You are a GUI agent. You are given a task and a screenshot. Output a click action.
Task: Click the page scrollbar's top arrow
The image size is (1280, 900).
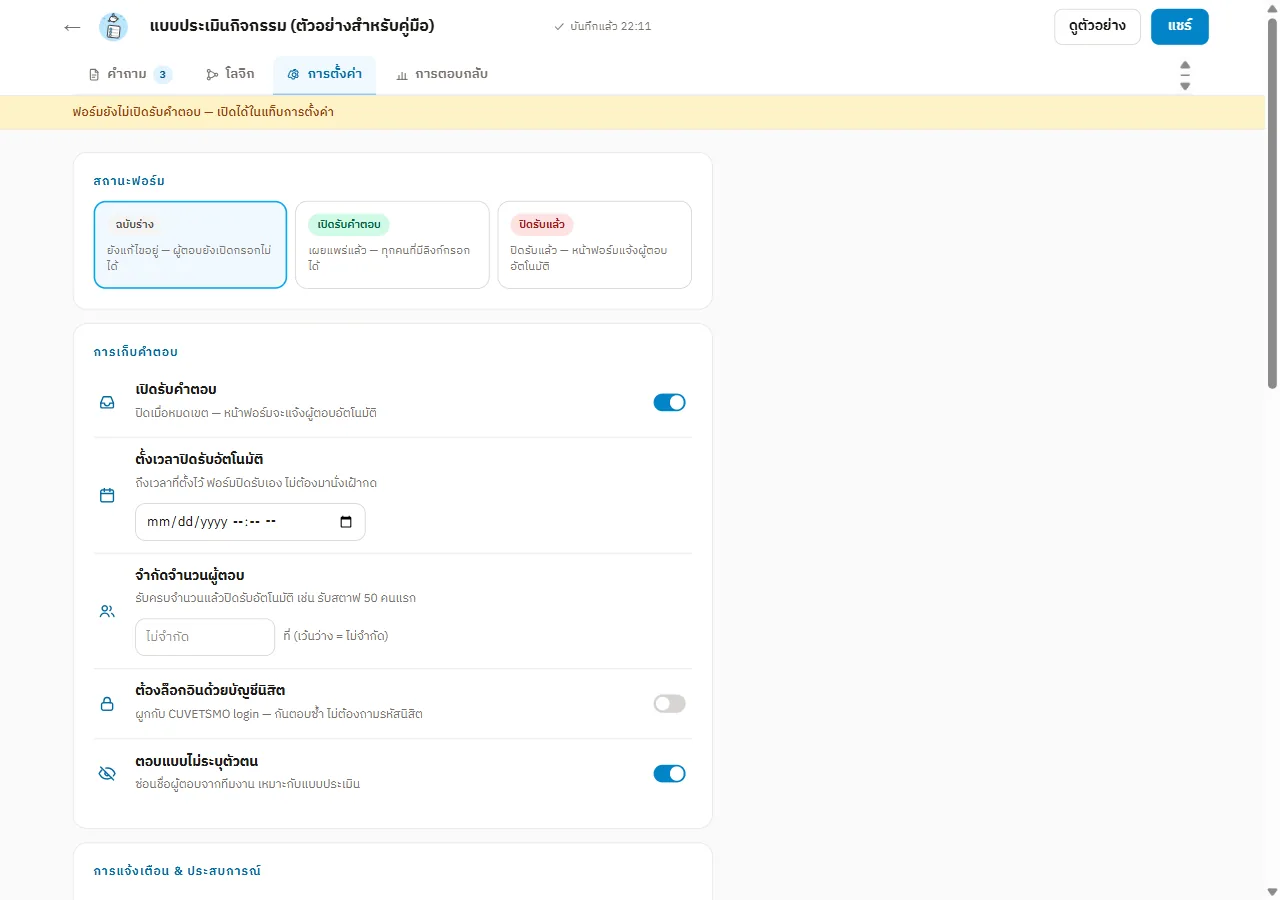coord(1272,8)
